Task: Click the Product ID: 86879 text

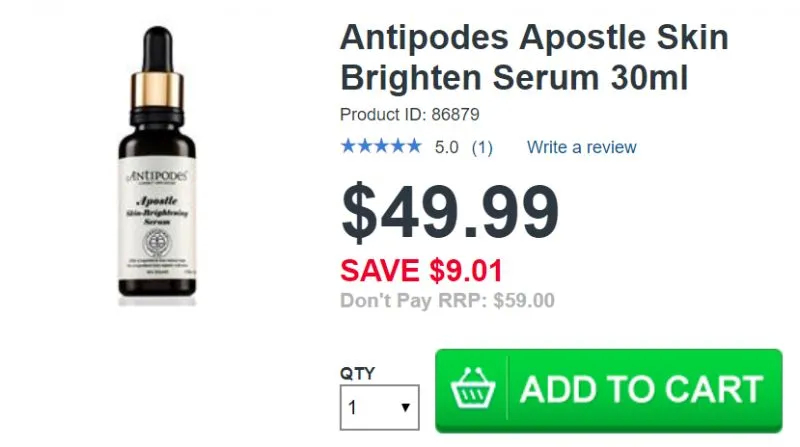Action: click(x=410, y=114)
